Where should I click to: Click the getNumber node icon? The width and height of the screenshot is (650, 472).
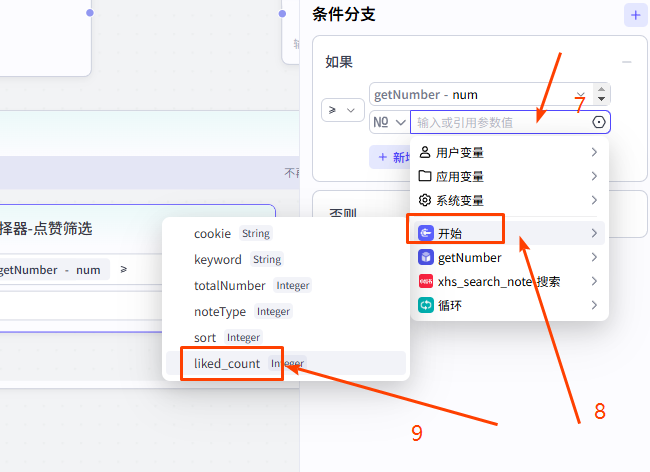(x=425, y=258)
